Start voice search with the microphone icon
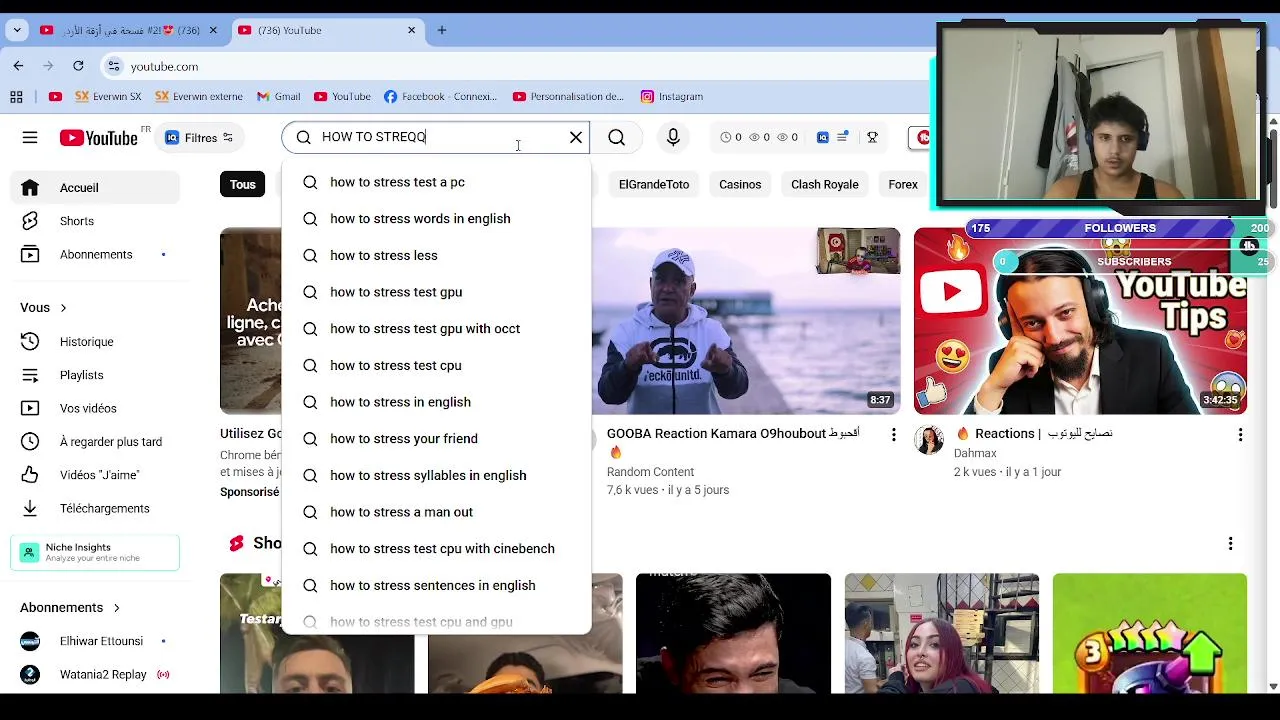 tap(673, 137)
